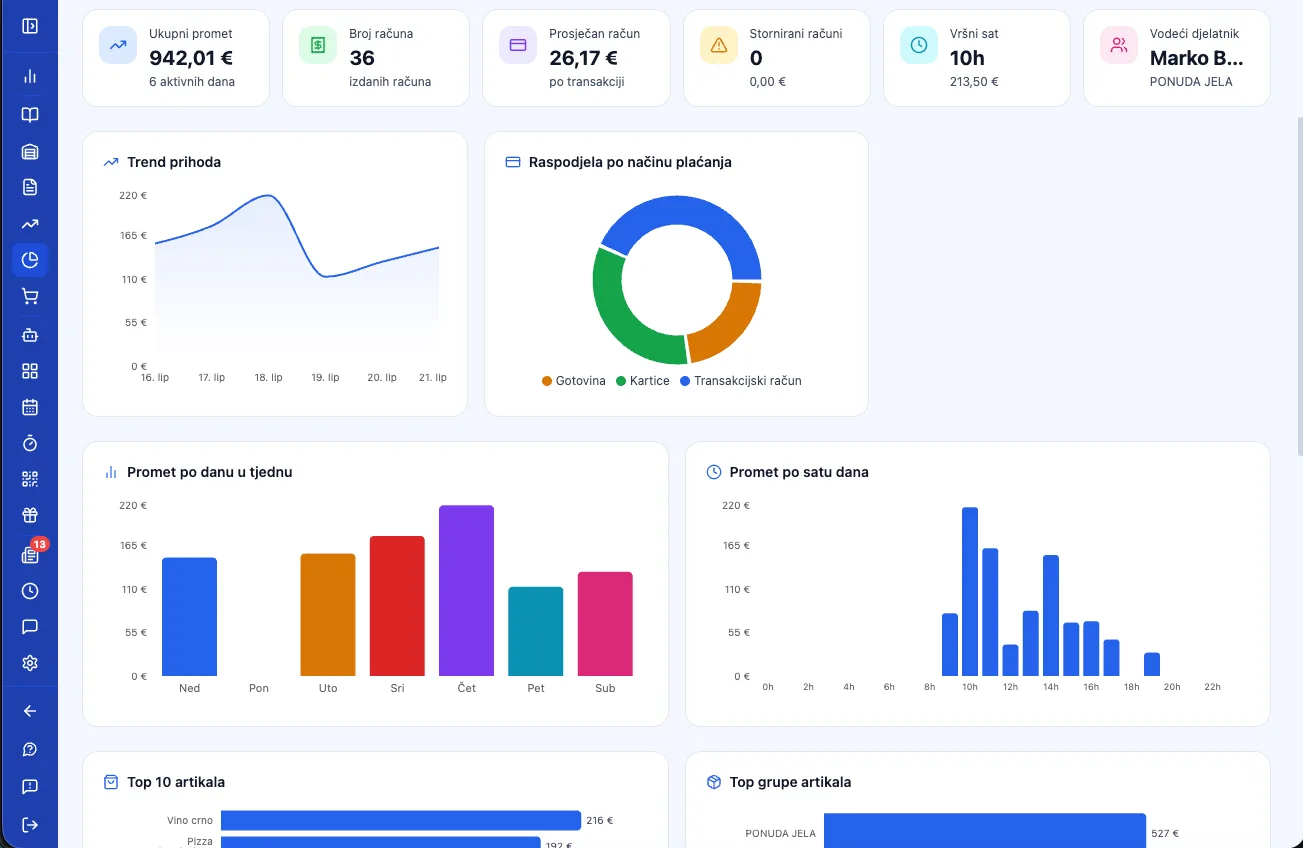Click the Vodeći djelatnik summary card
This screenshot has height=848, width=1303.
click(x=1177, y=58)
